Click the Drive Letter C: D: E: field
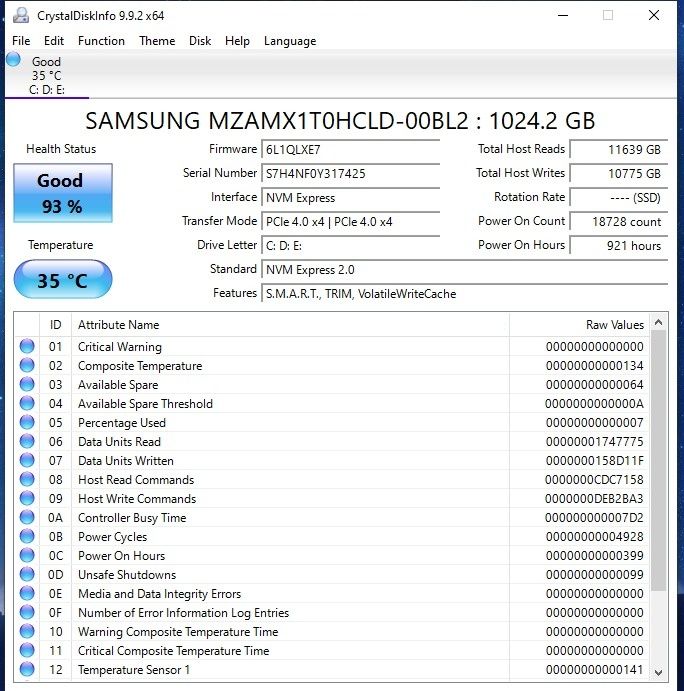Image resolution: width=684 pixels, height=691 pixels. point(351,245)
